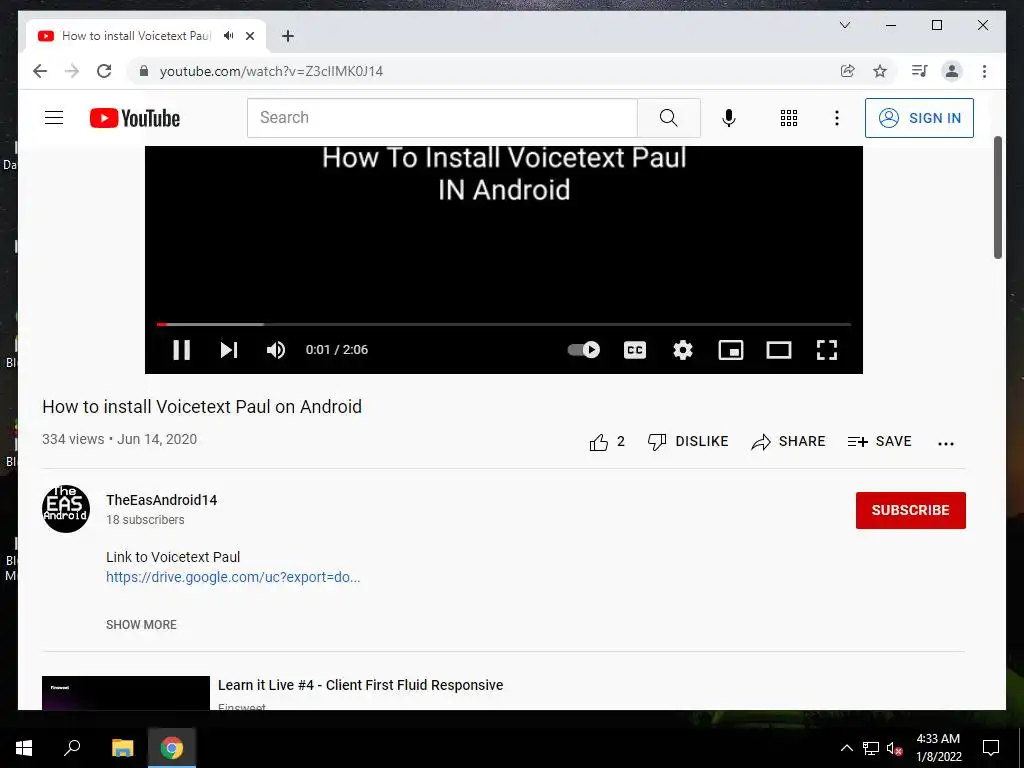Toggle the autoplay switch
Viewport: 1024px width, 768px height.
[583, 349]
